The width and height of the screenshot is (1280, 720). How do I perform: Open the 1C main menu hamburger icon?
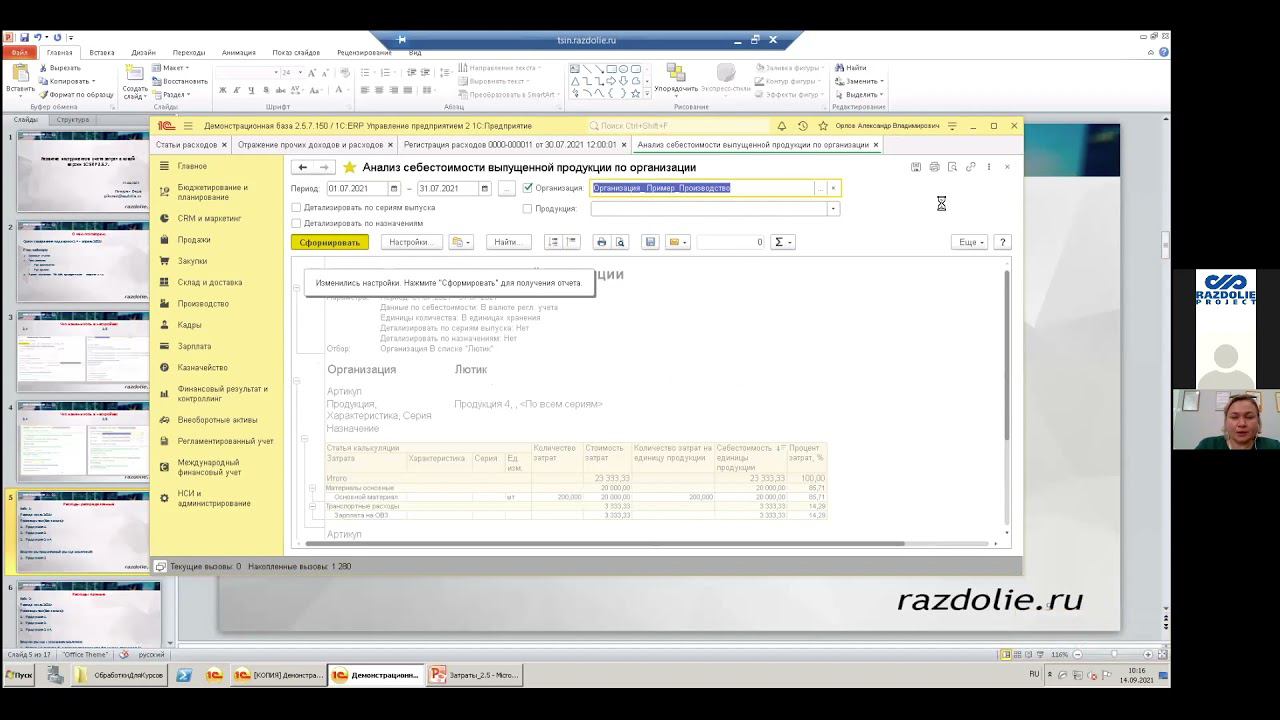(x=187, y=126)
